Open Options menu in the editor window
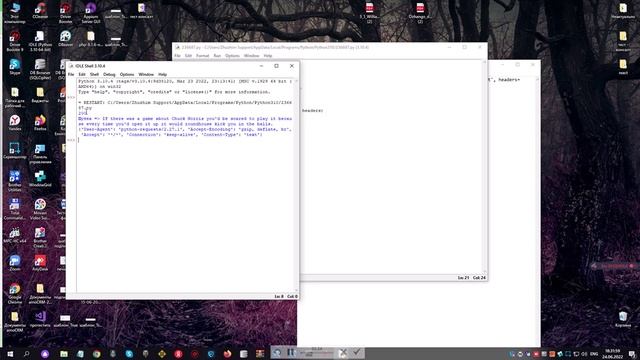The height and width of the screenshot is (360, 640). pyautogui.click(x=232, y=56)
